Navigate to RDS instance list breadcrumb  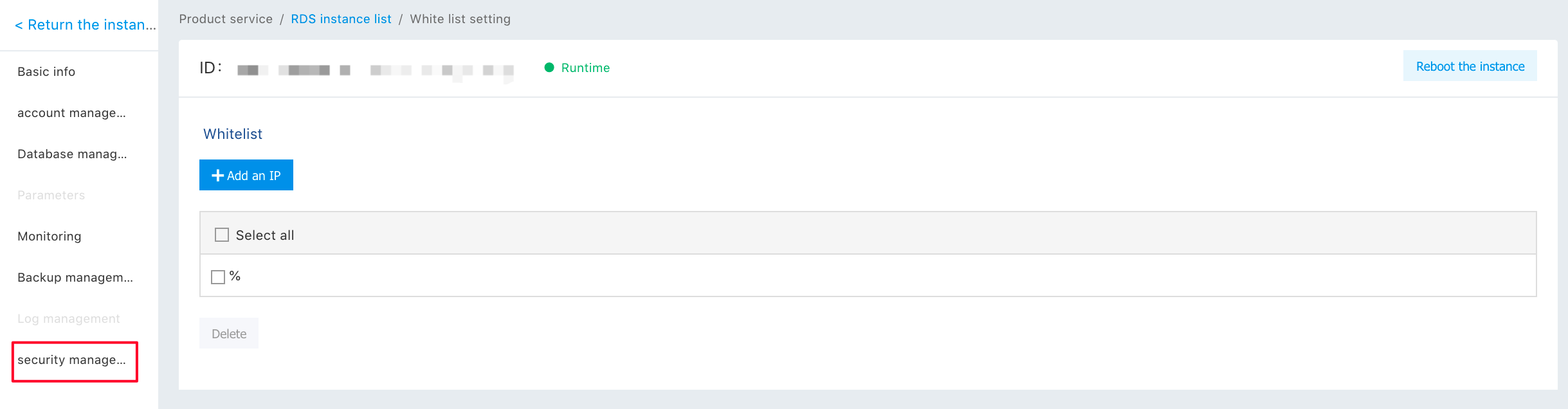click(341, 19)
